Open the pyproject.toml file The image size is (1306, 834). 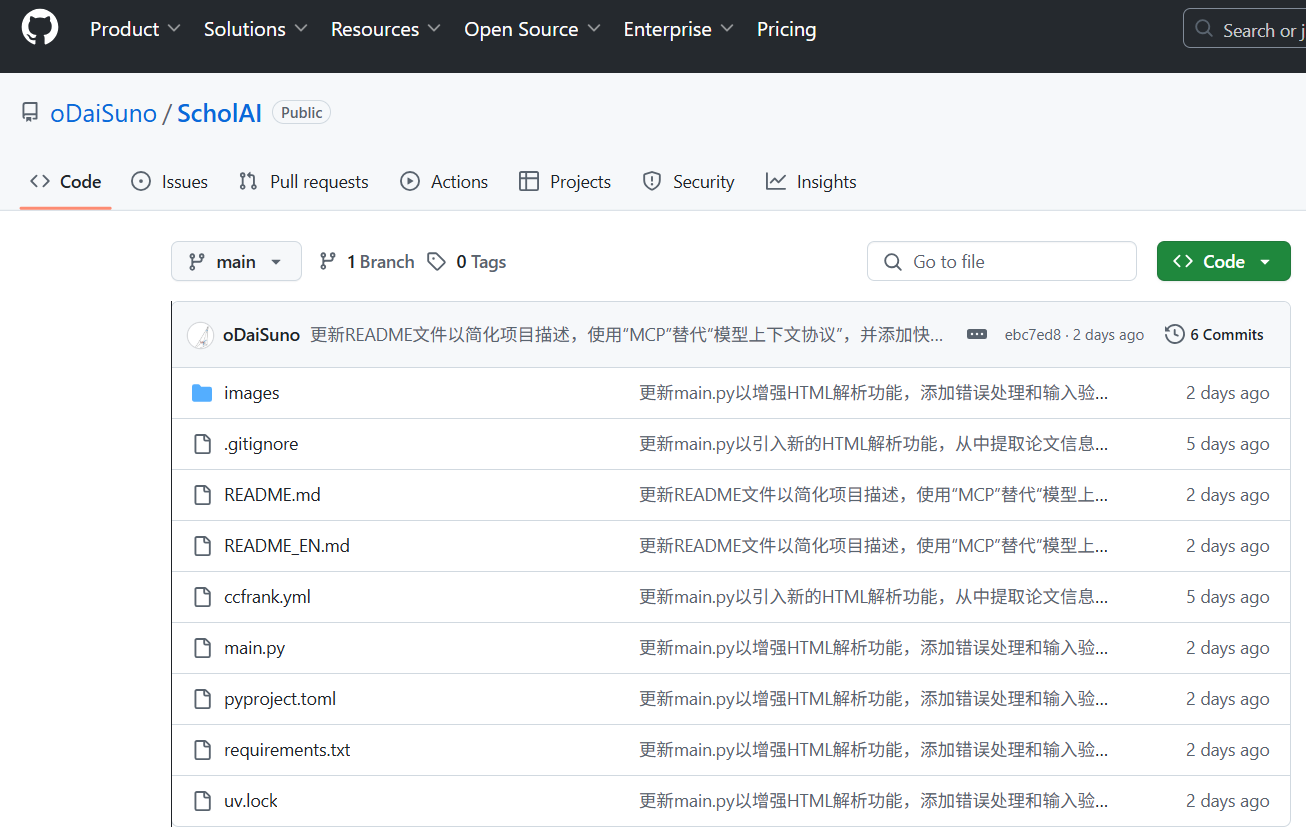pyautogui.click(x=280, y=699)
